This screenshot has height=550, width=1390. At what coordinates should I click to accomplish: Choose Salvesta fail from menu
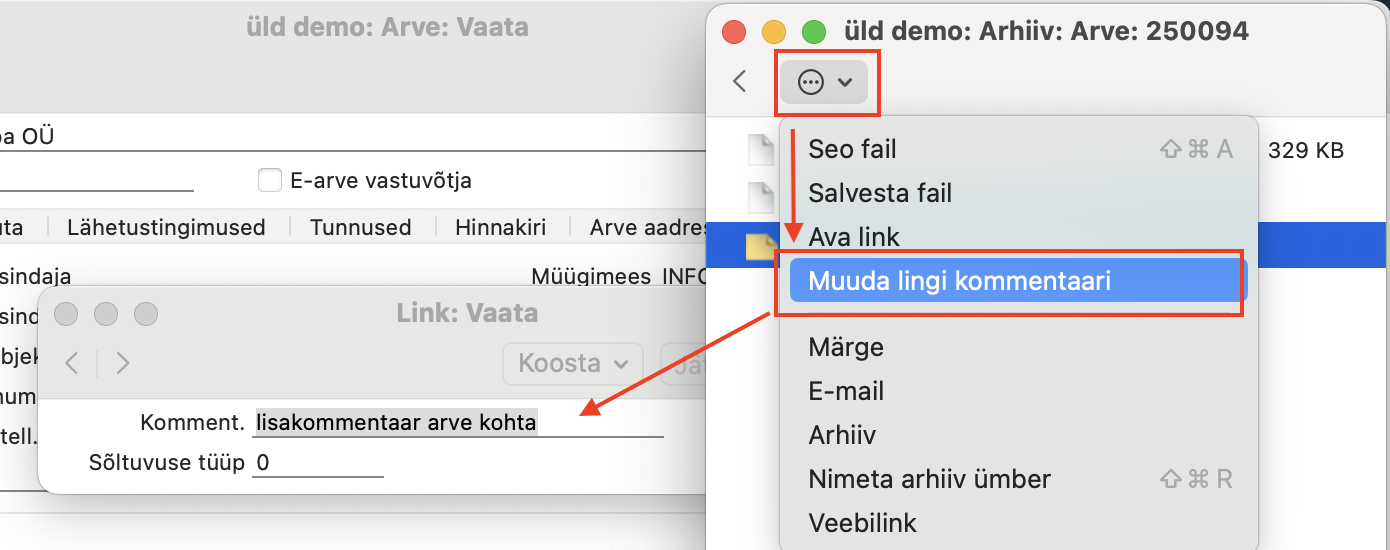click(880, 193)
